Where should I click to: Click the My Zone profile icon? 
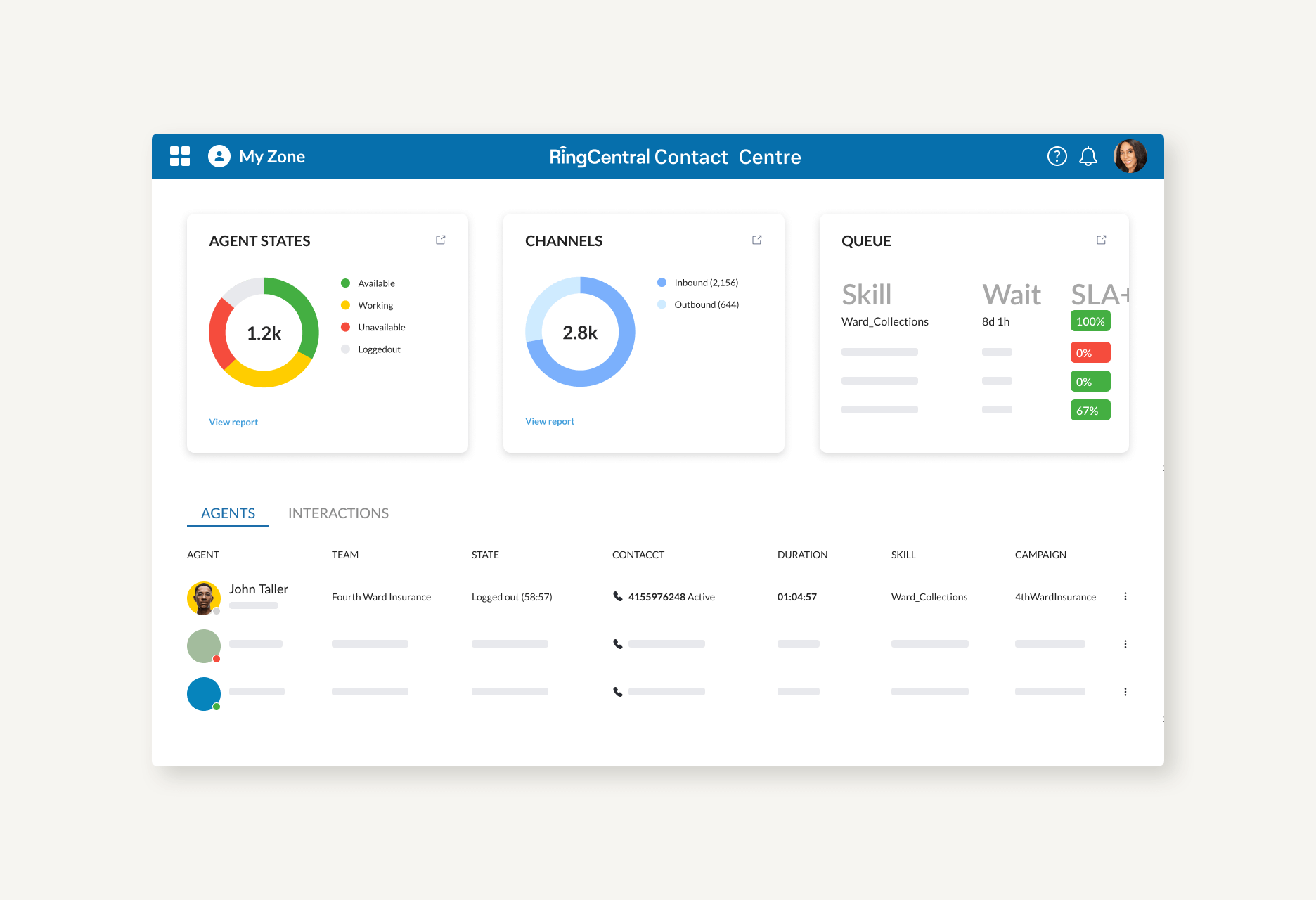click(219, 156)
